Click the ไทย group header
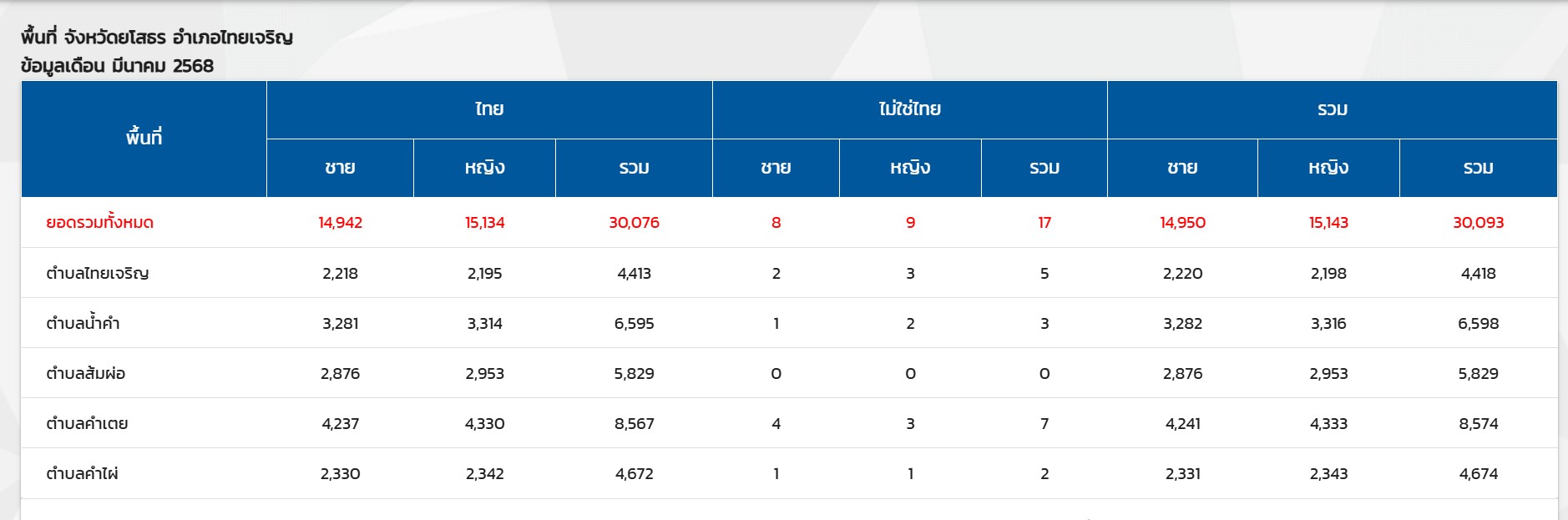Screen dimensions: 1568x520 (489, 109)
